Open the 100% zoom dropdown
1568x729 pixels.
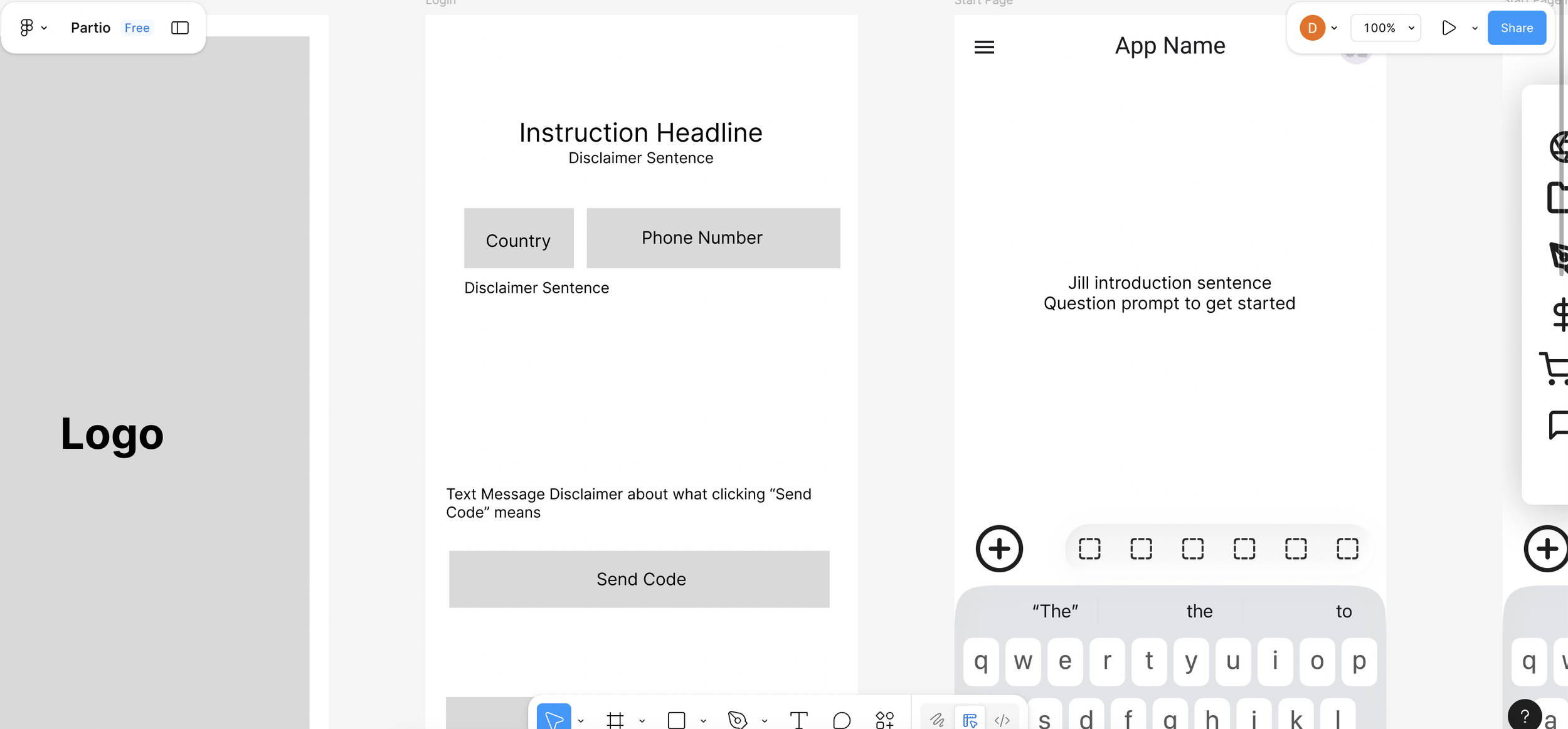point(1385,28)
